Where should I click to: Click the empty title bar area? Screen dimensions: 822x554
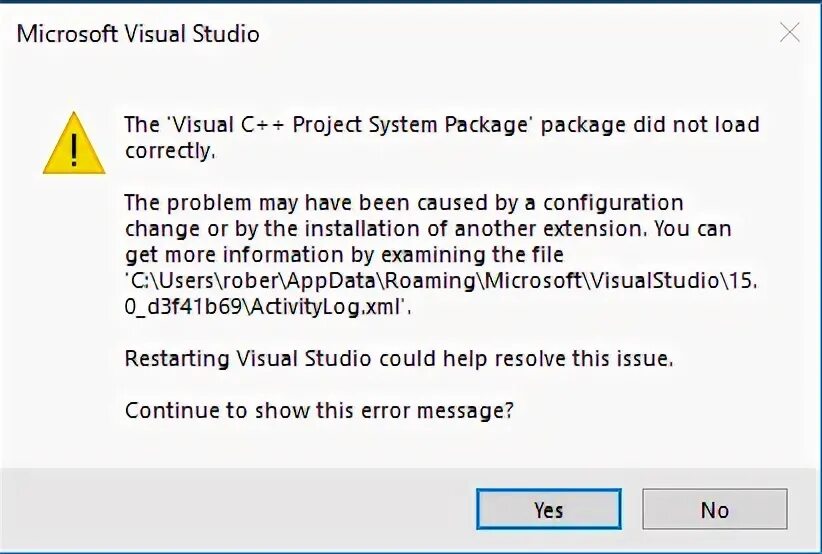coord(500,34)
